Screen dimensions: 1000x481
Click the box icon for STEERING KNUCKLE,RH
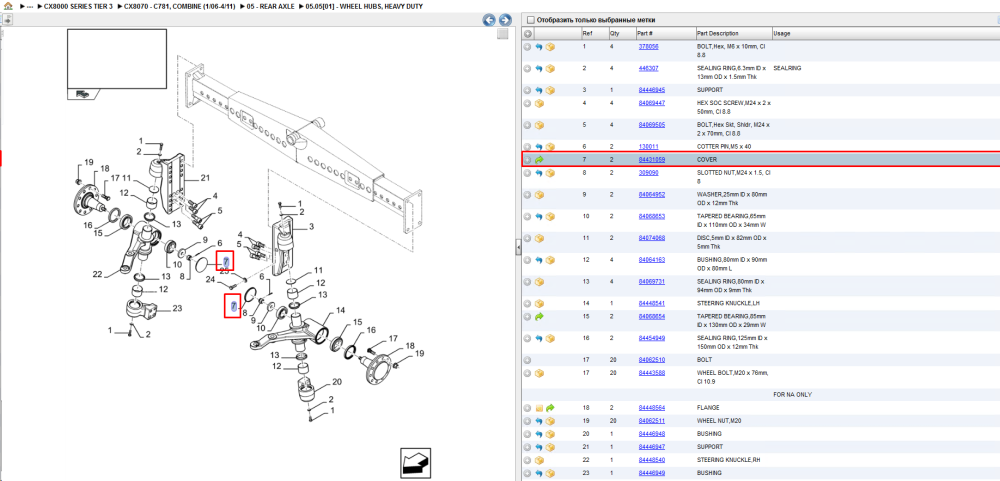click(539, 460)
